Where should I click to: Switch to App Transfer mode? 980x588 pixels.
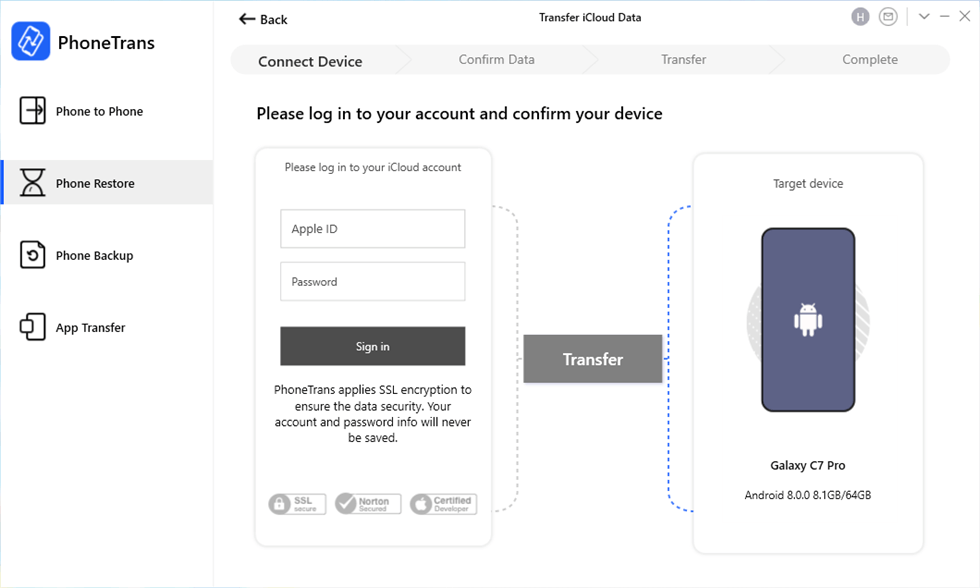coord(107,327)
